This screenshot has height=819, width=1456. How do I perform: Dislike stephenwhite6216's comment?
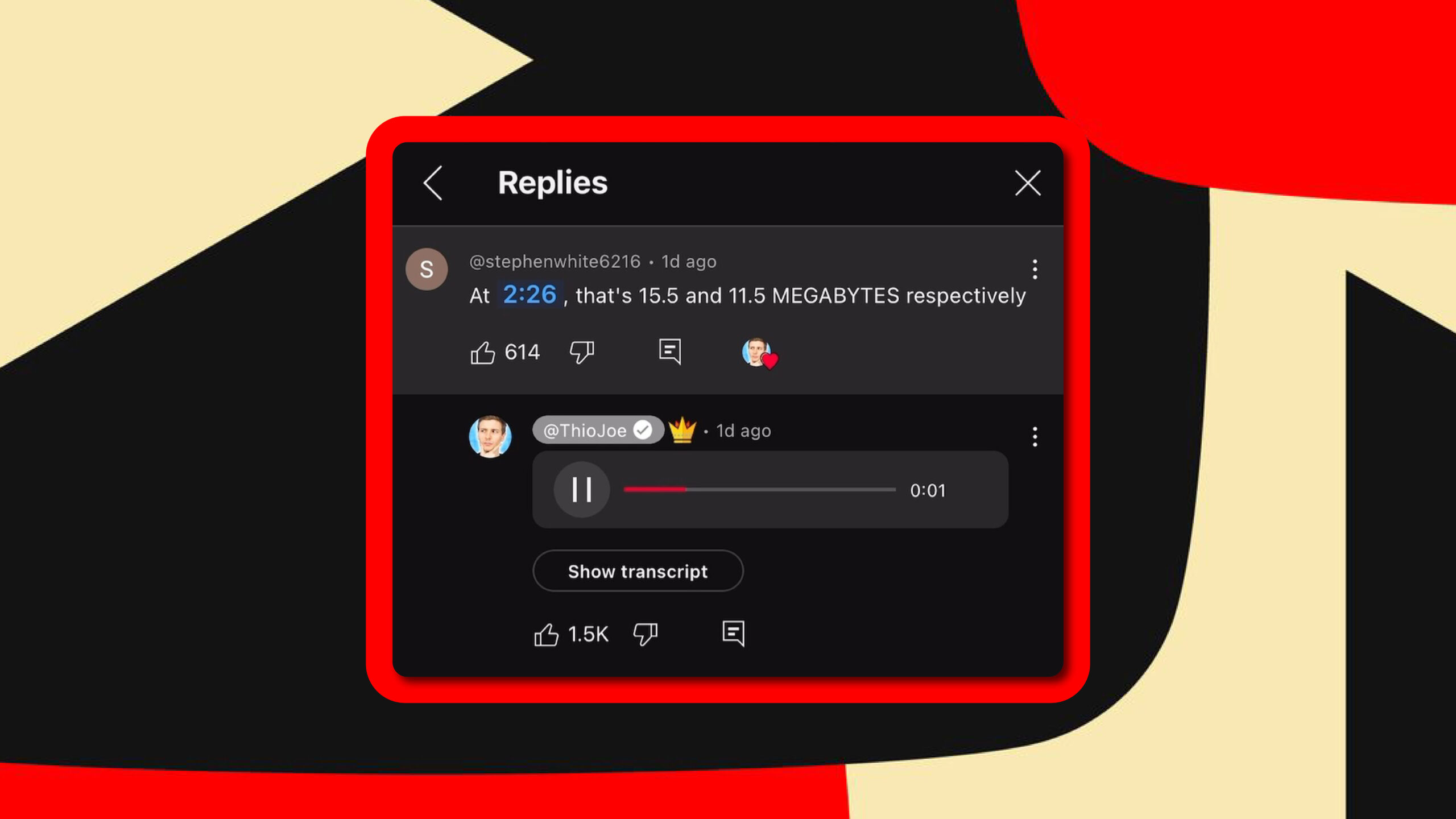pos(582,353)
